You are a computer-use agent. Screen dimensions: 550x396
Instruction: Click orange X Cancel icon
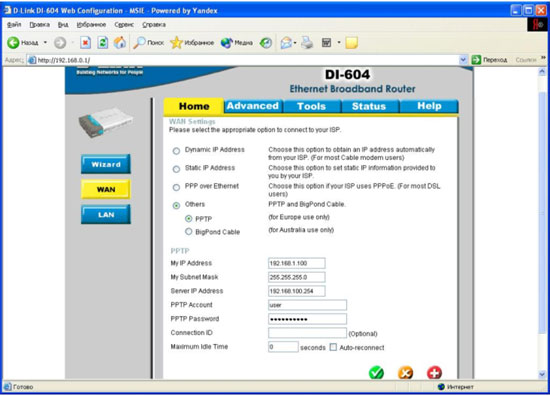click(x=405, y=372)
